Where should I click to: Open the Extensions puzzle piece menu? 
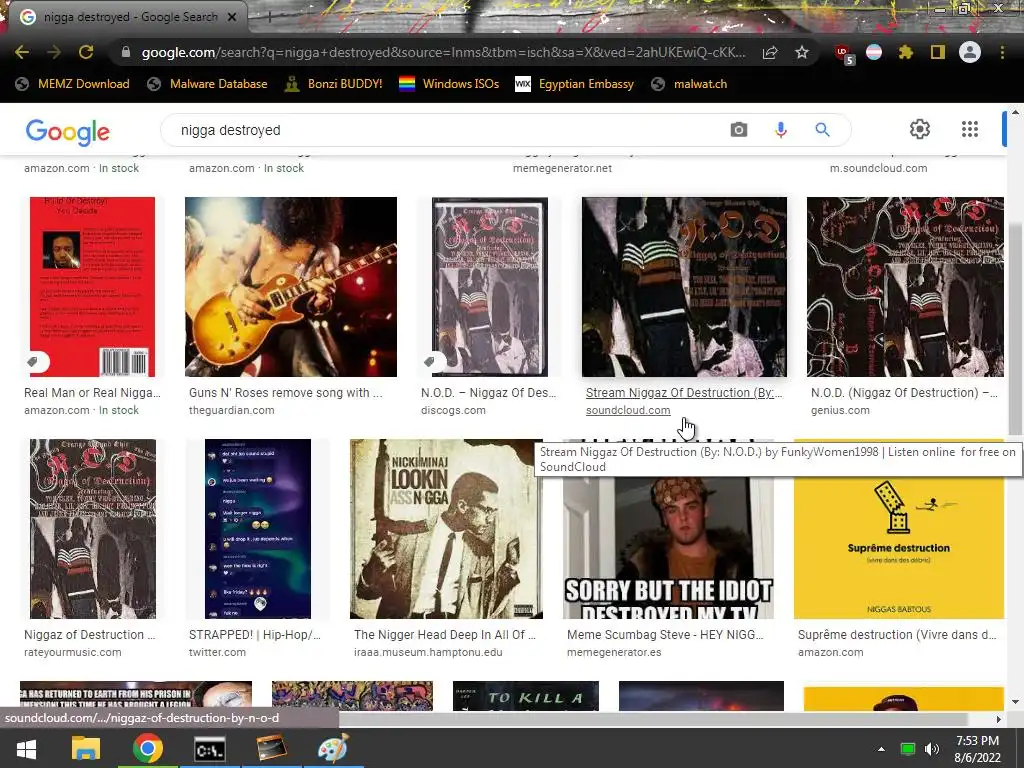[x=906, y=52]
